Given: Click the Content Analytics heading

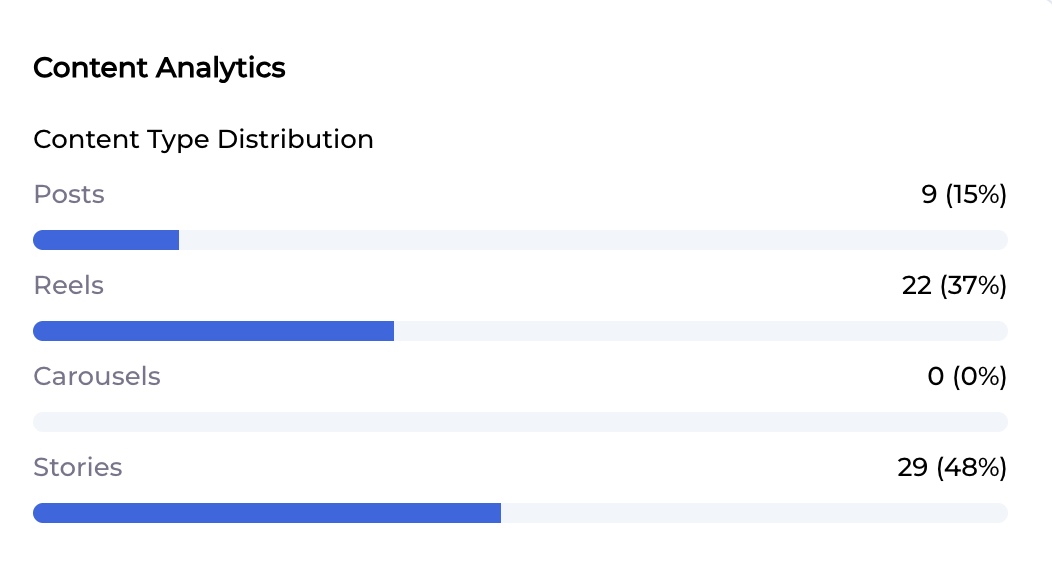Looking at the screenshot, I should click(x=159, y=68).
